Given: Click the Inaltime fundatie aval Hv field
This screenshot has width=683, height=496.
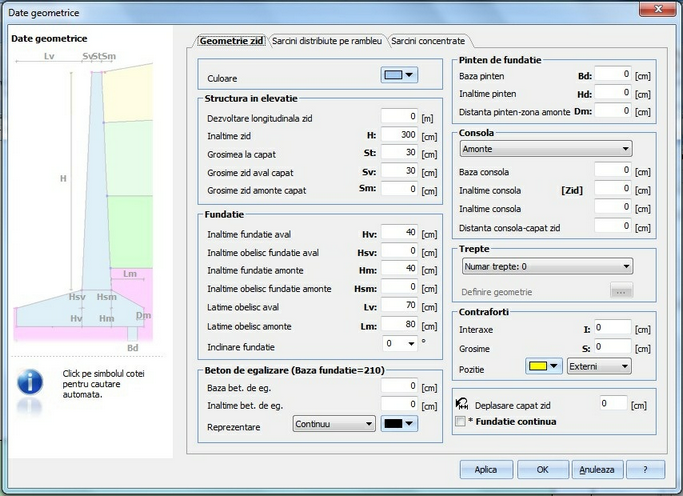Looking at the screenshot, I should 399,233.
